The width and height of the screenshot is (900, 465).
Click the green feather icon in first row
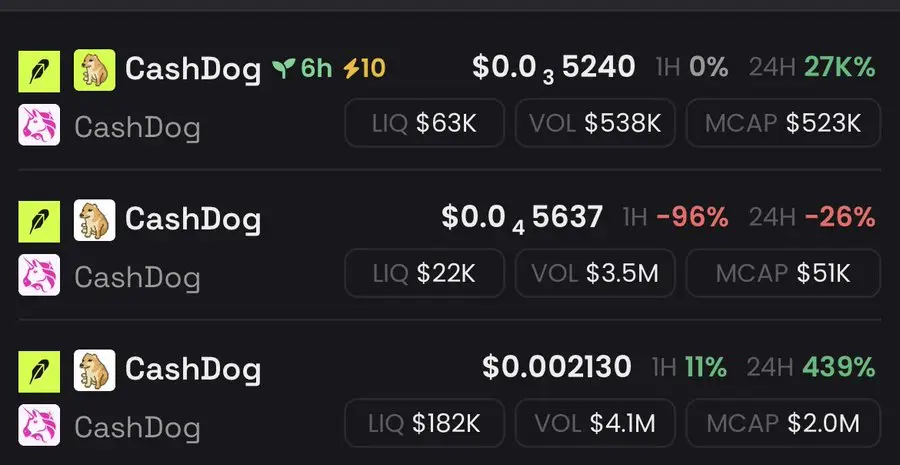(x=39, y=72)
